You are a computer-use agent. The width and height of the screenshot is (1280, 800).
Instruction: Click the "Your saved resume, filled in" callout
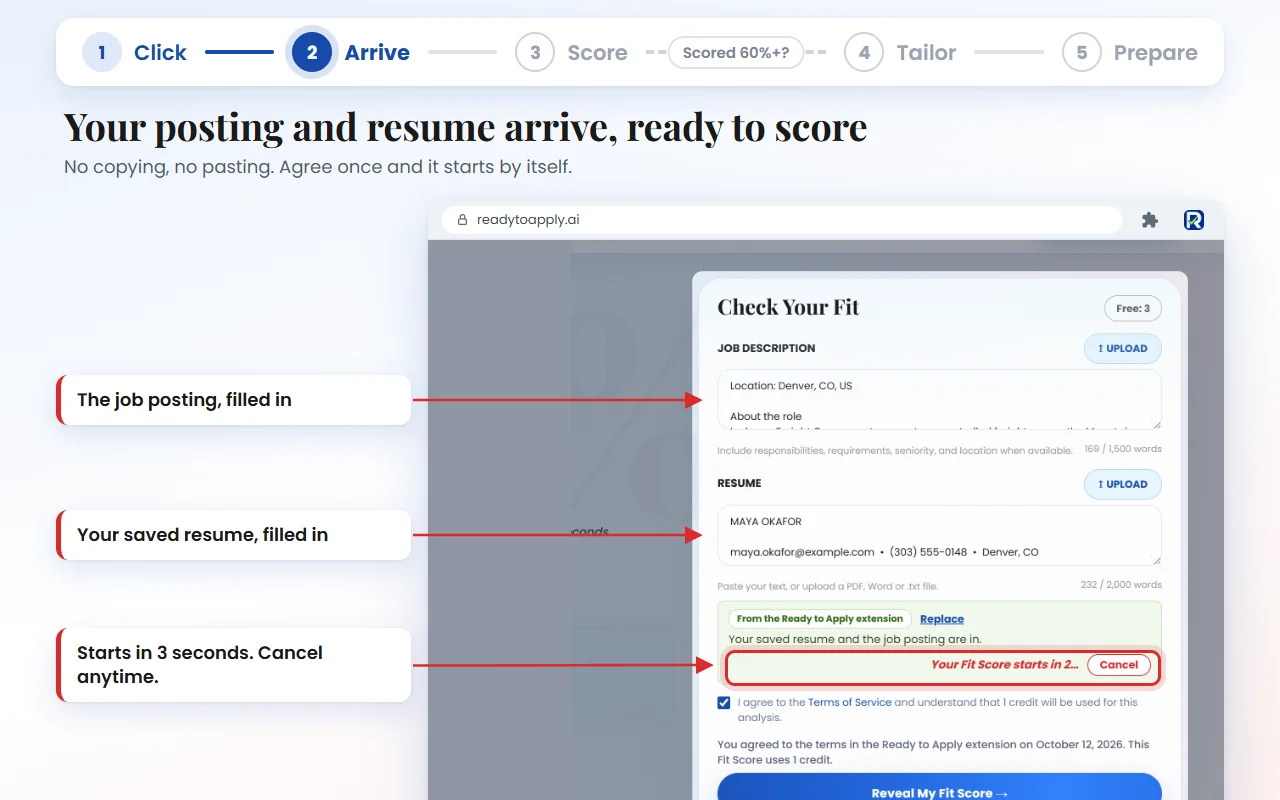click(234, 535)
